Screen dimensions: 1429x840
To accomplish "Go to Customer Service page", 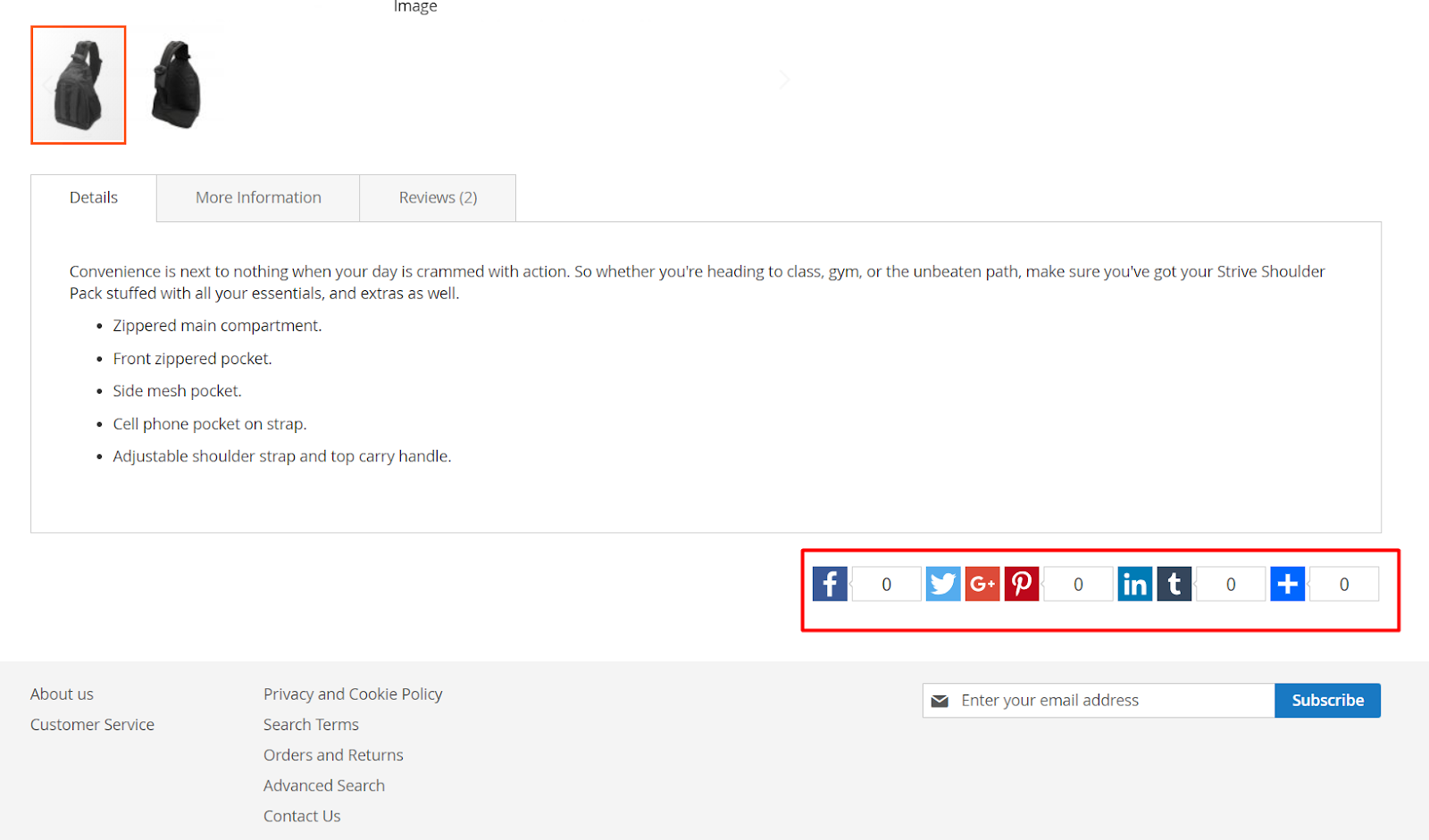I will pos(92,725).
